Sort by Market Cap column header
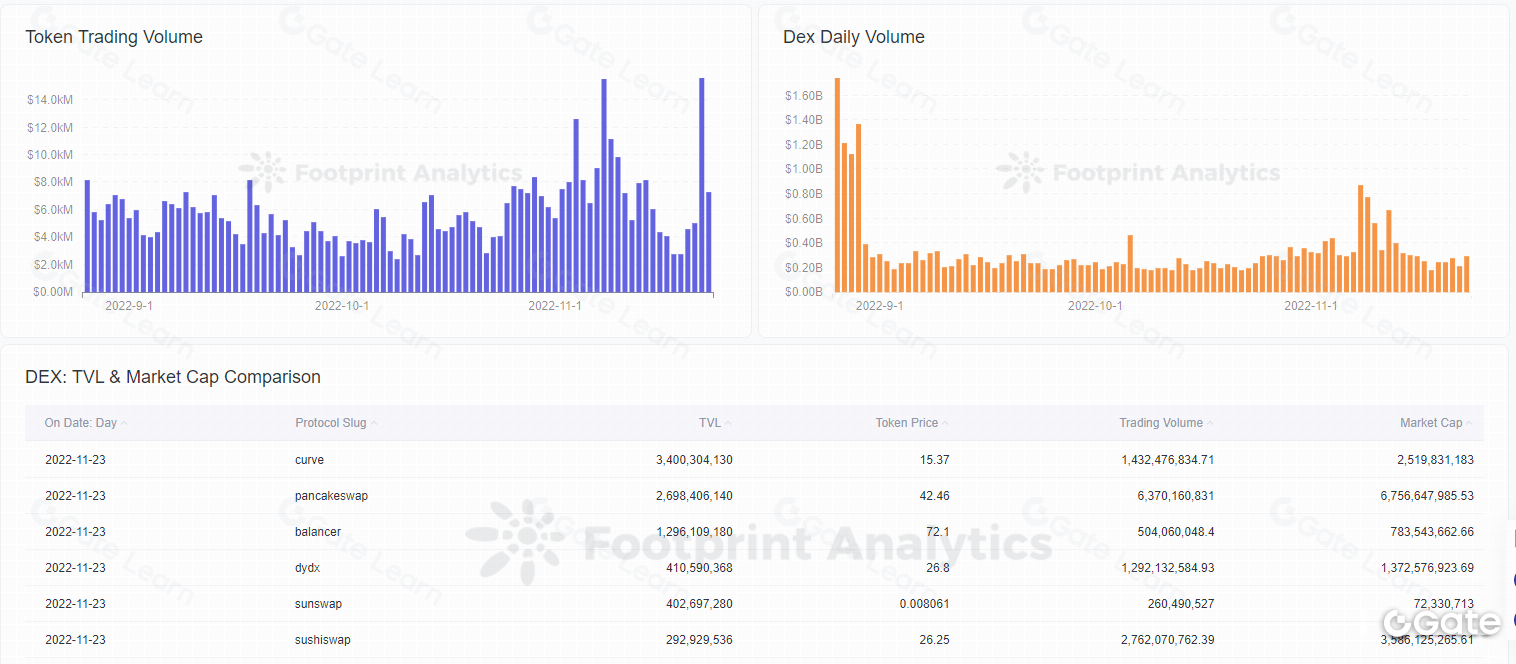 (1431, 423)
